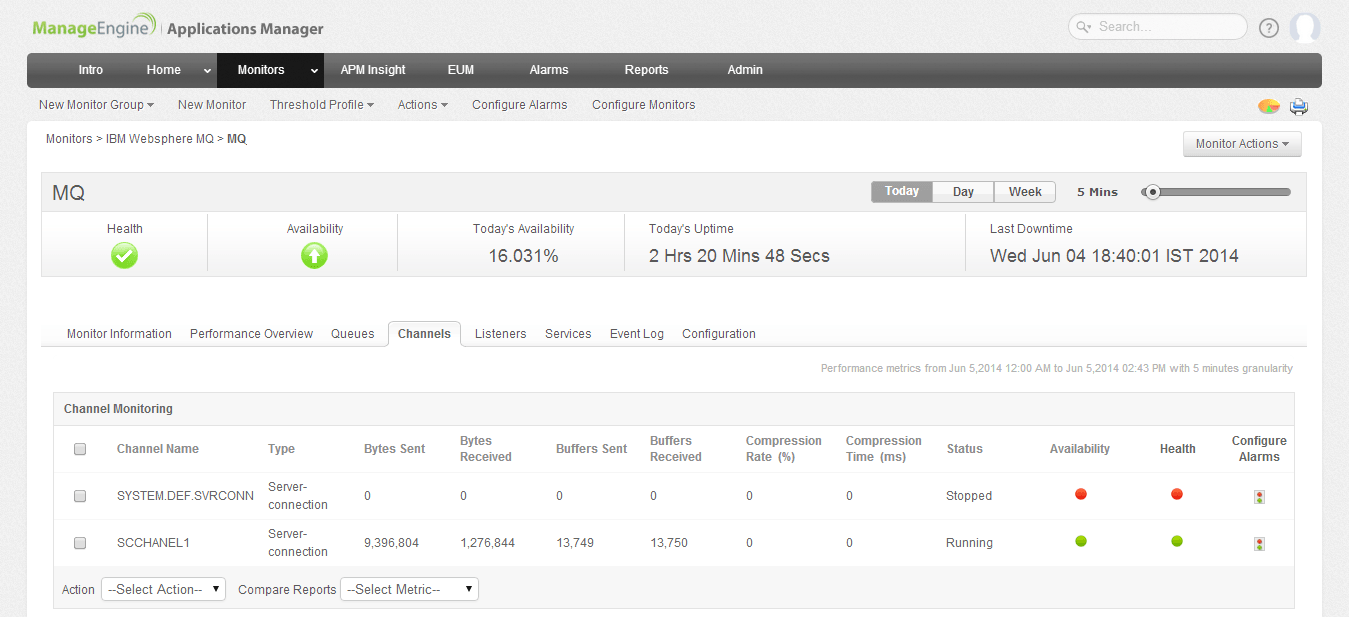Check the SCCHANEL1 row checkbox
1349x617 pixels.
point(80,543)
